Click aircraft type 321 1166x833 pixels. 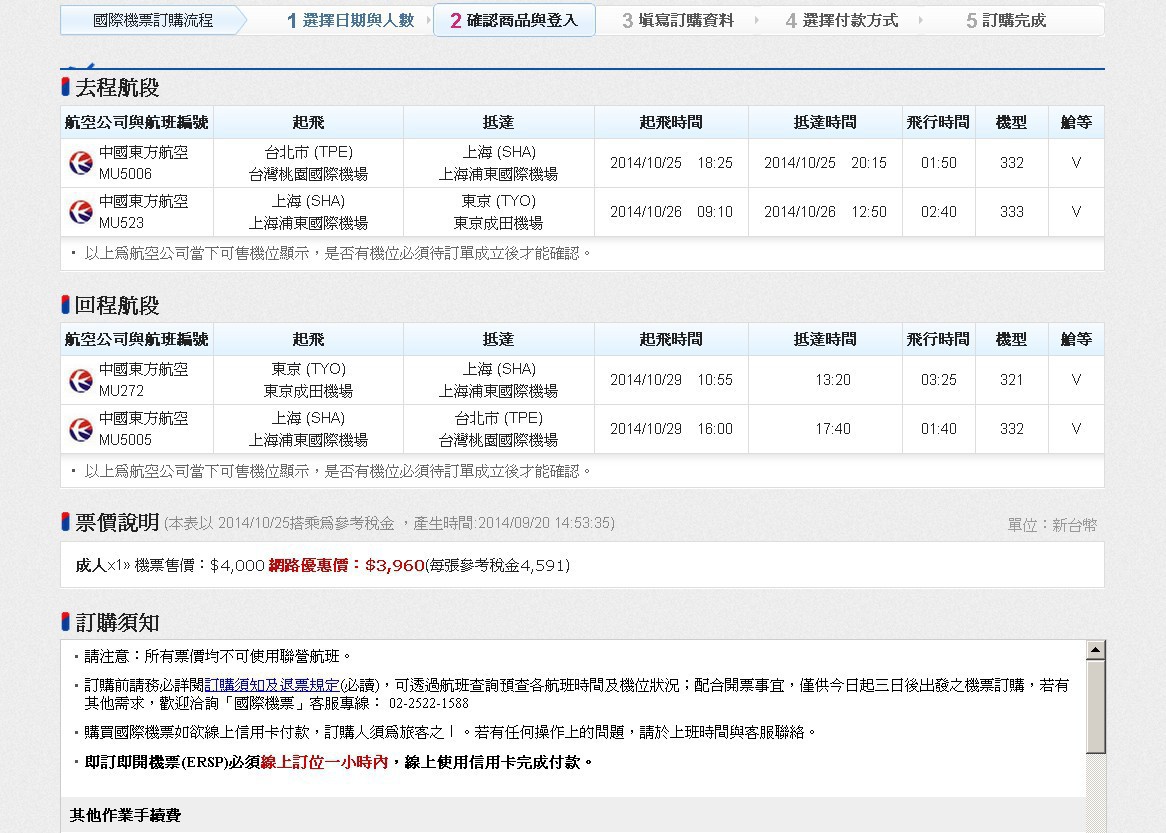1011,380
